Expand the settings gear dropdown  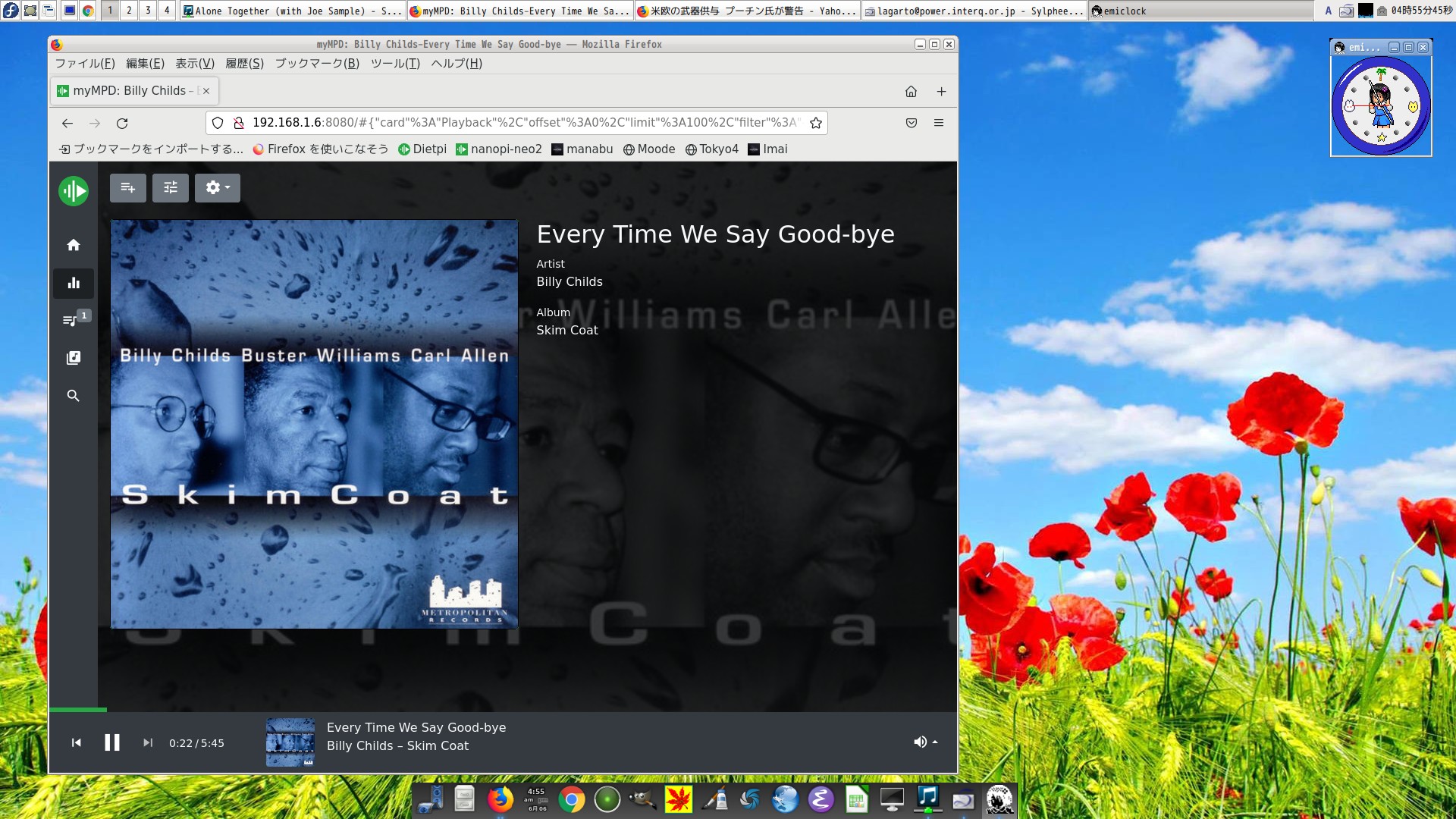218,187
